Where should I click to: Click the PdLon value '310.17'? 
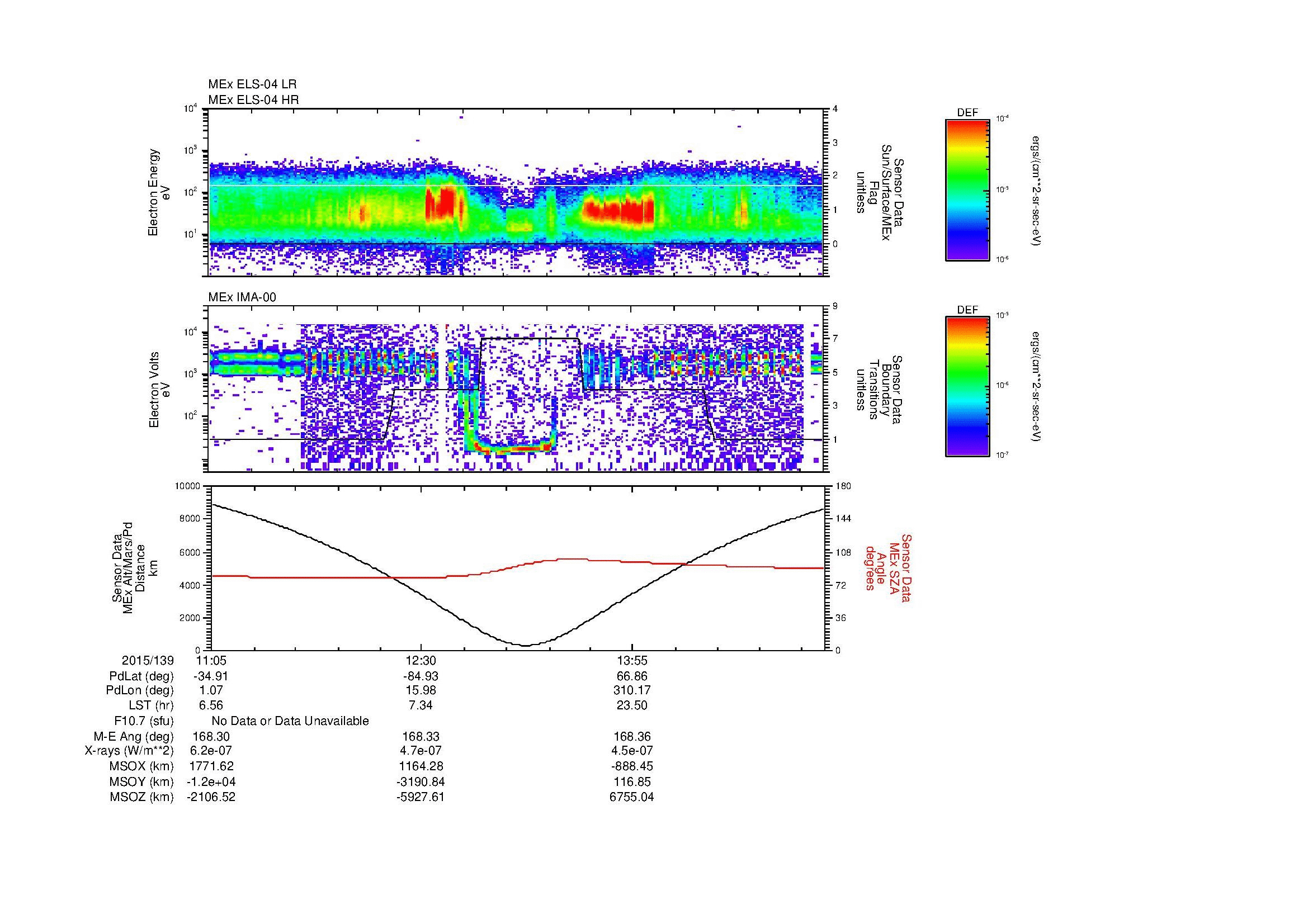tap(632, 690)
